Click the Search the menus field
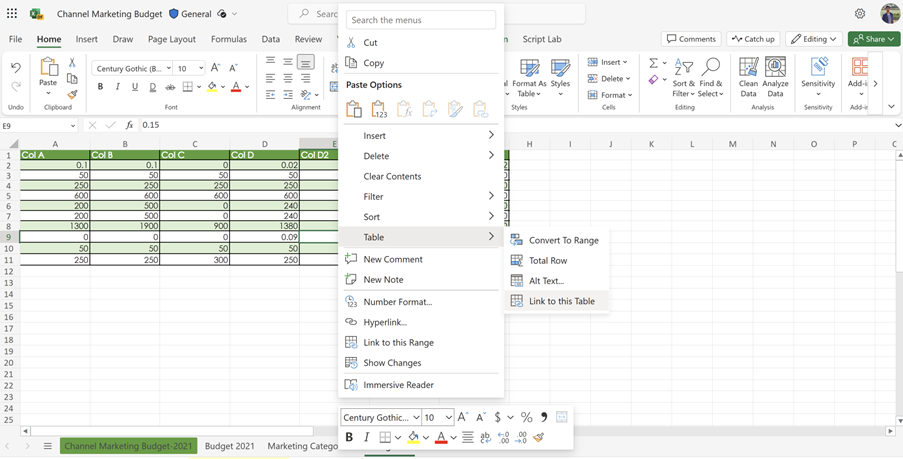 pos(421,20)
